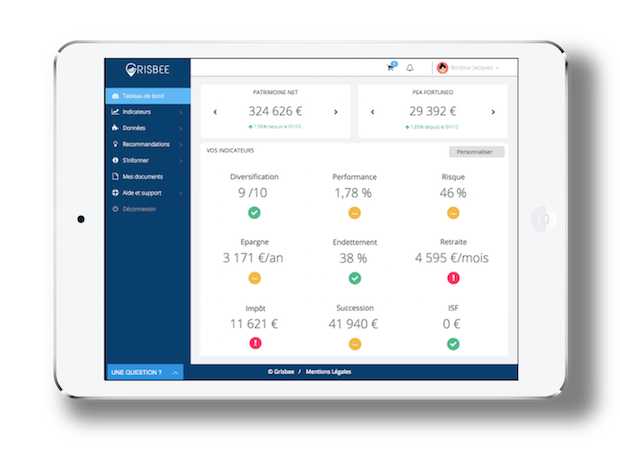Expand the Indicateurs sidebar menu
Viewport: 620px width, 451px height.
tap(146, 112)
